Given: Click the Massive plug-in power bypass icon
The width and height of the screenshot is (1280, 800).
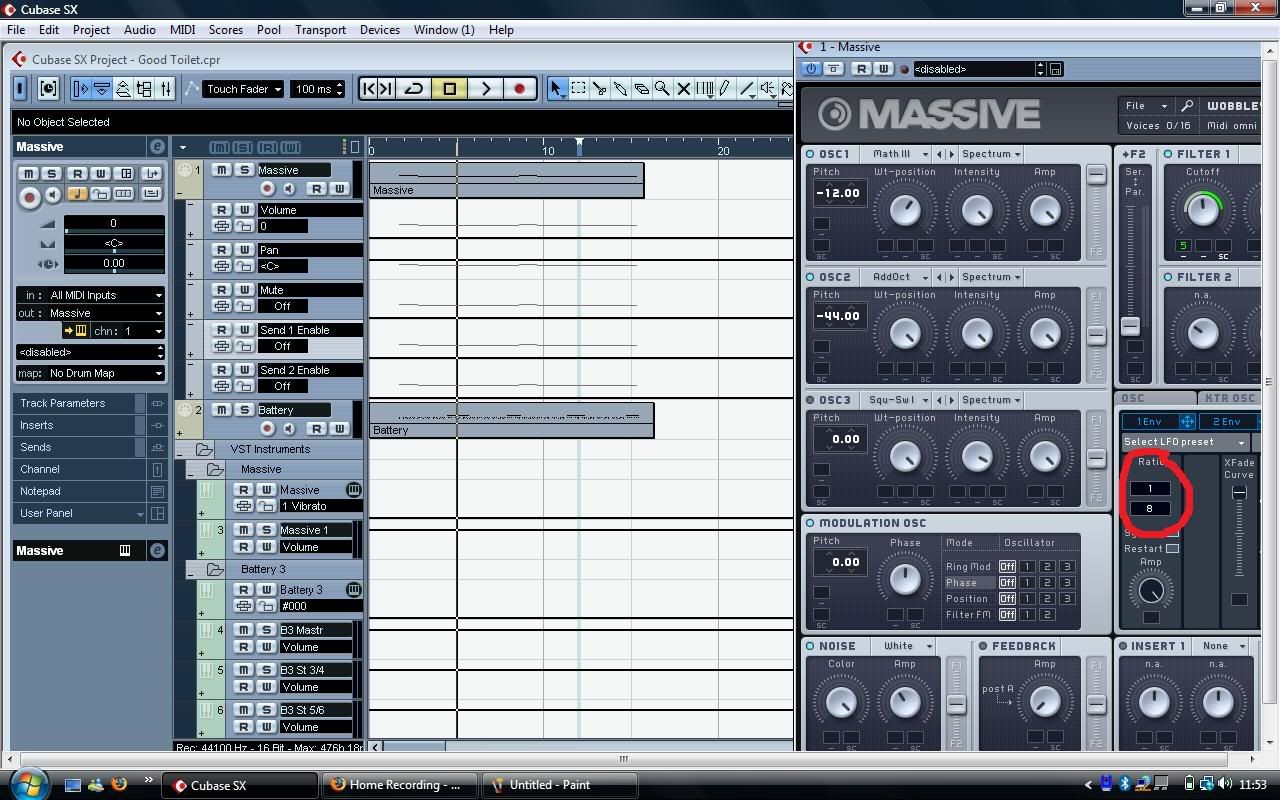Looking at the screenshot, I should pyautogui.click(x=811, y=69).
